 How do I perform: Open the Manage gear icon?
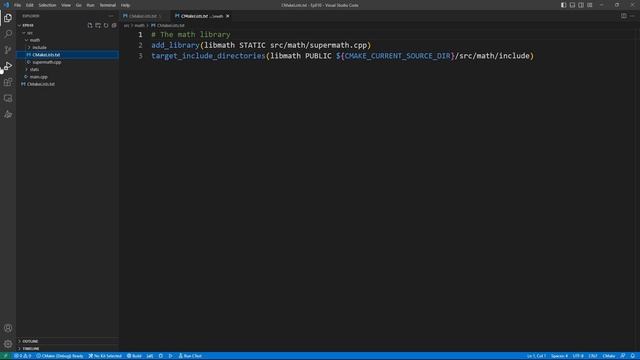(8, 344)
